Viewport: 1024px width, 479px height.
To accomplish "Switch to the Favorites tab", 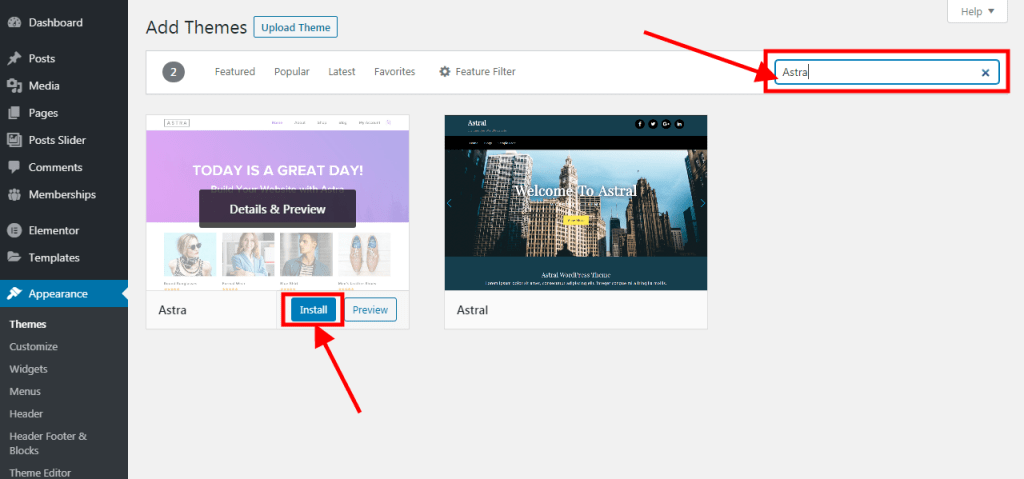I will (x=394, y=72).
